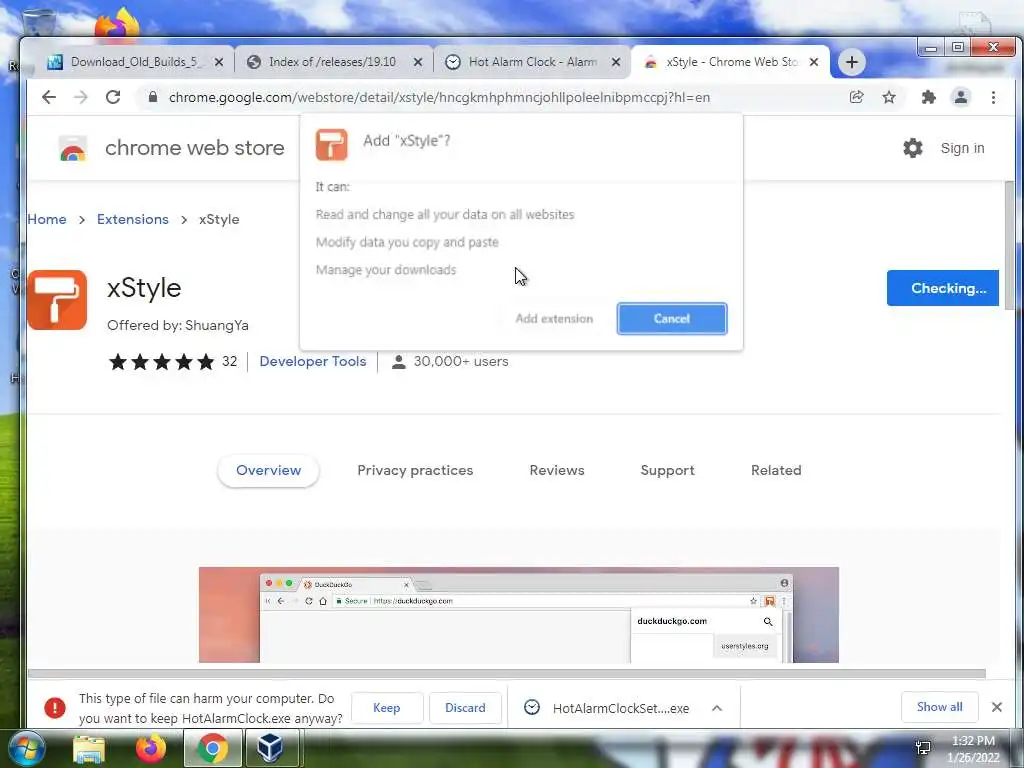
Task: Go to Extensions breadcrumb
Action: [133, 219]
